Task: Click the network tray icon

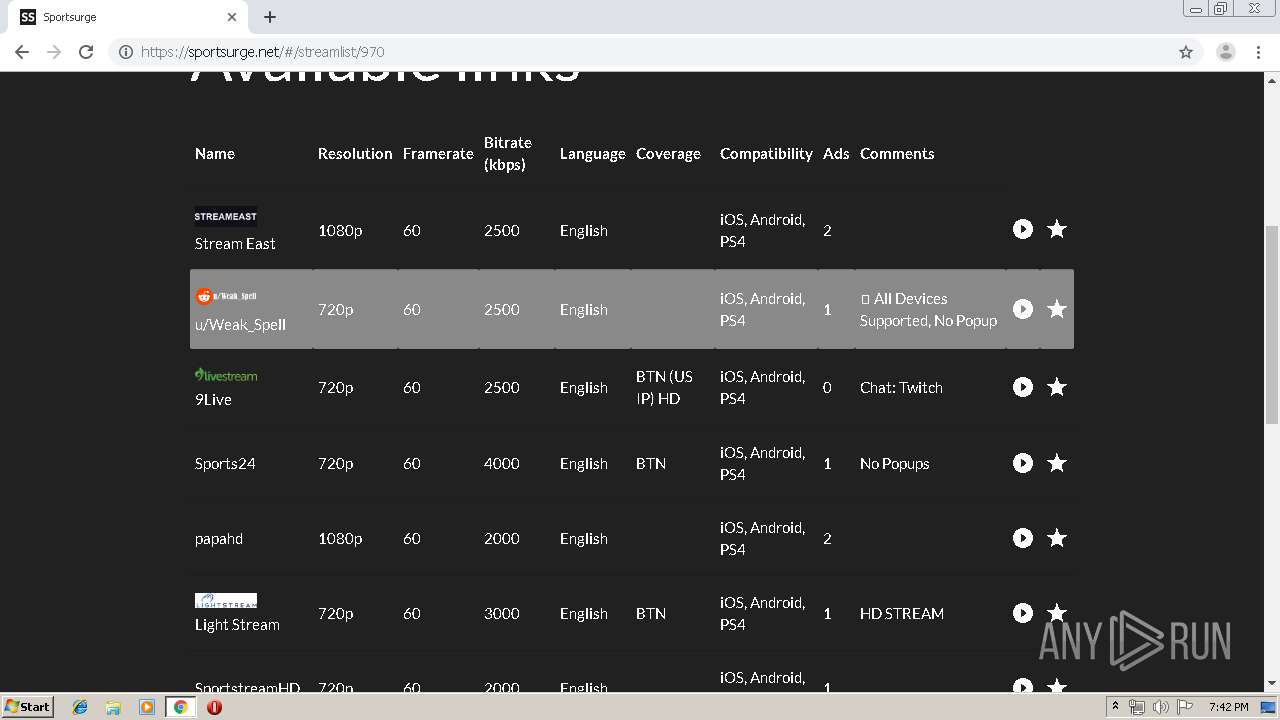Action: [1137, 707]
